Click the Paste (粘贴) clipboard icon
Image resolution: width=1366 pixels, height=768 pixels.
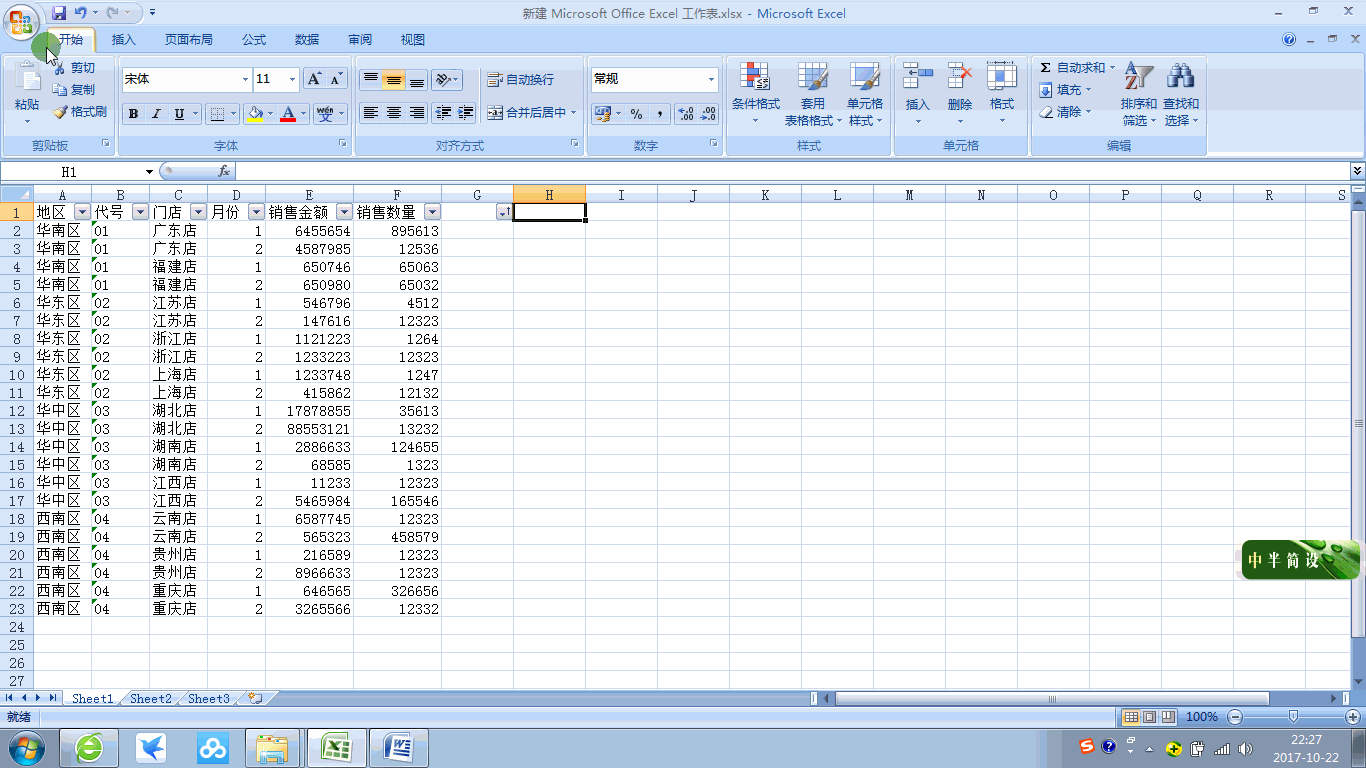coord(27,78)
